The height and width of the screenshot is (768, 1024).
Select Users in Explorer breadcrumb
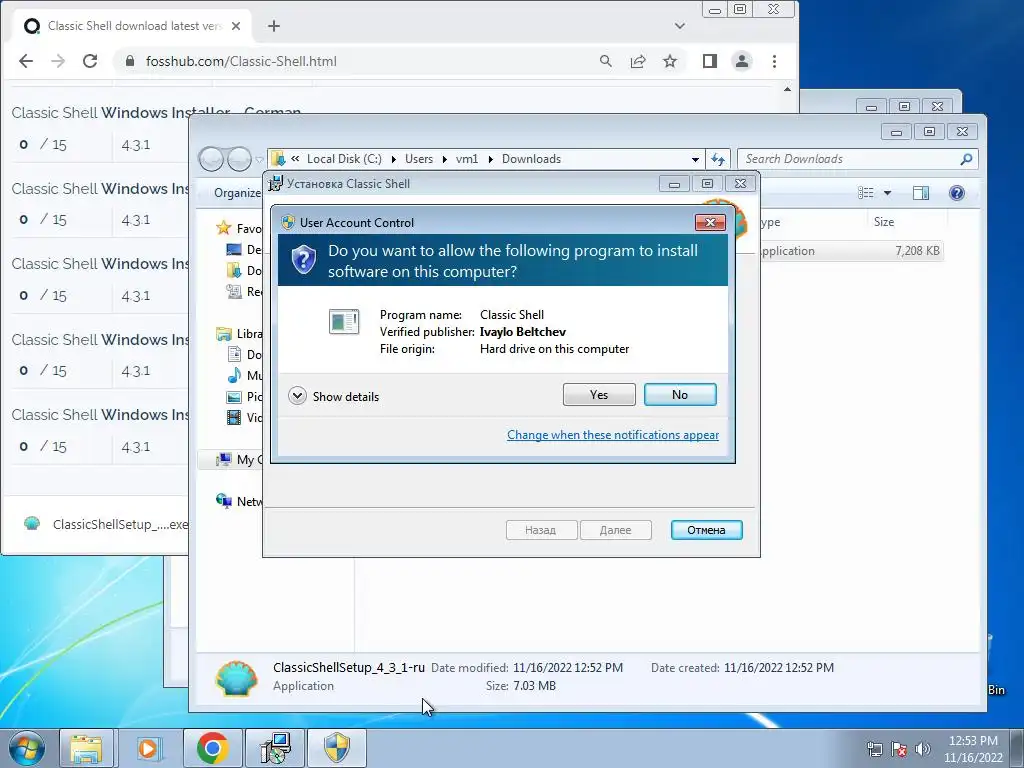click(419, 159)
